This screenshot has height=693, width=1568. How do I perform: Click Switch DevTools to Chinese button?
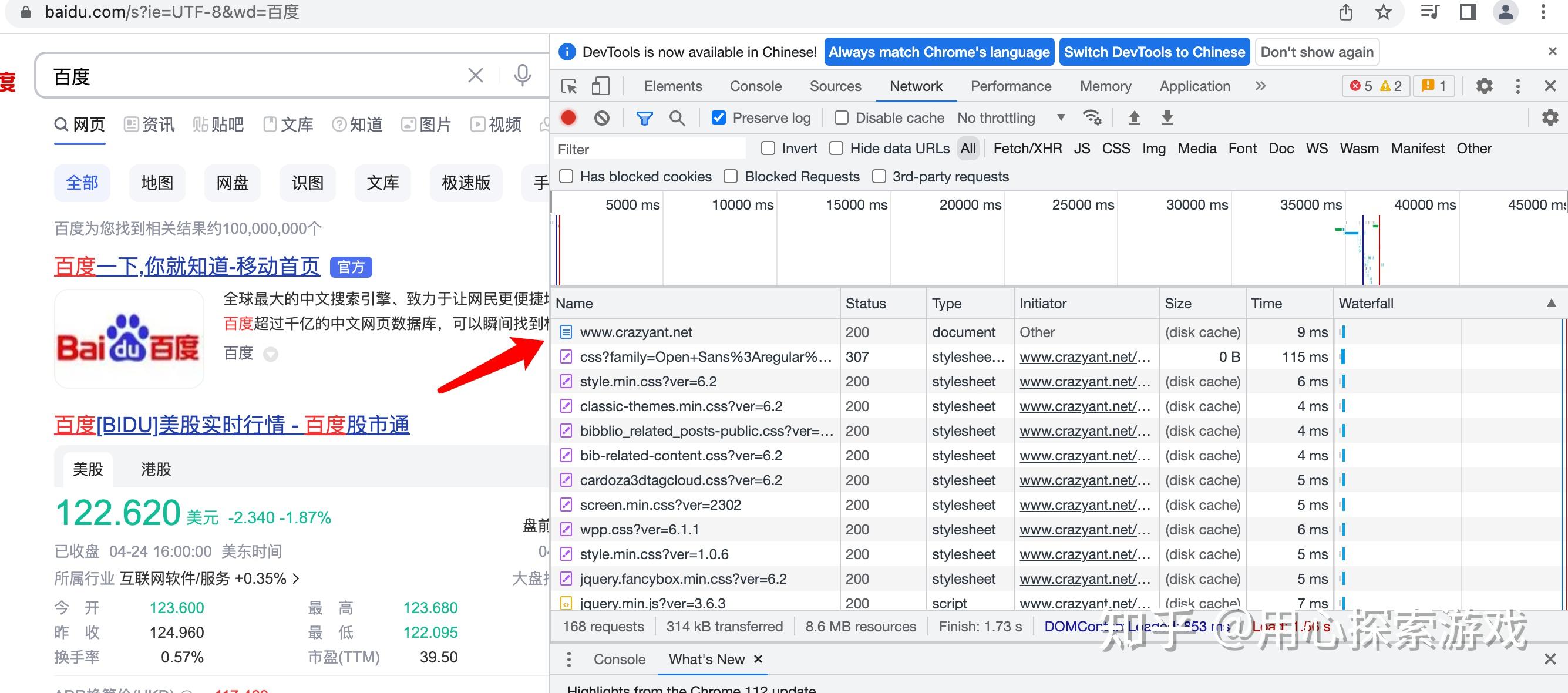[1154, 52]
